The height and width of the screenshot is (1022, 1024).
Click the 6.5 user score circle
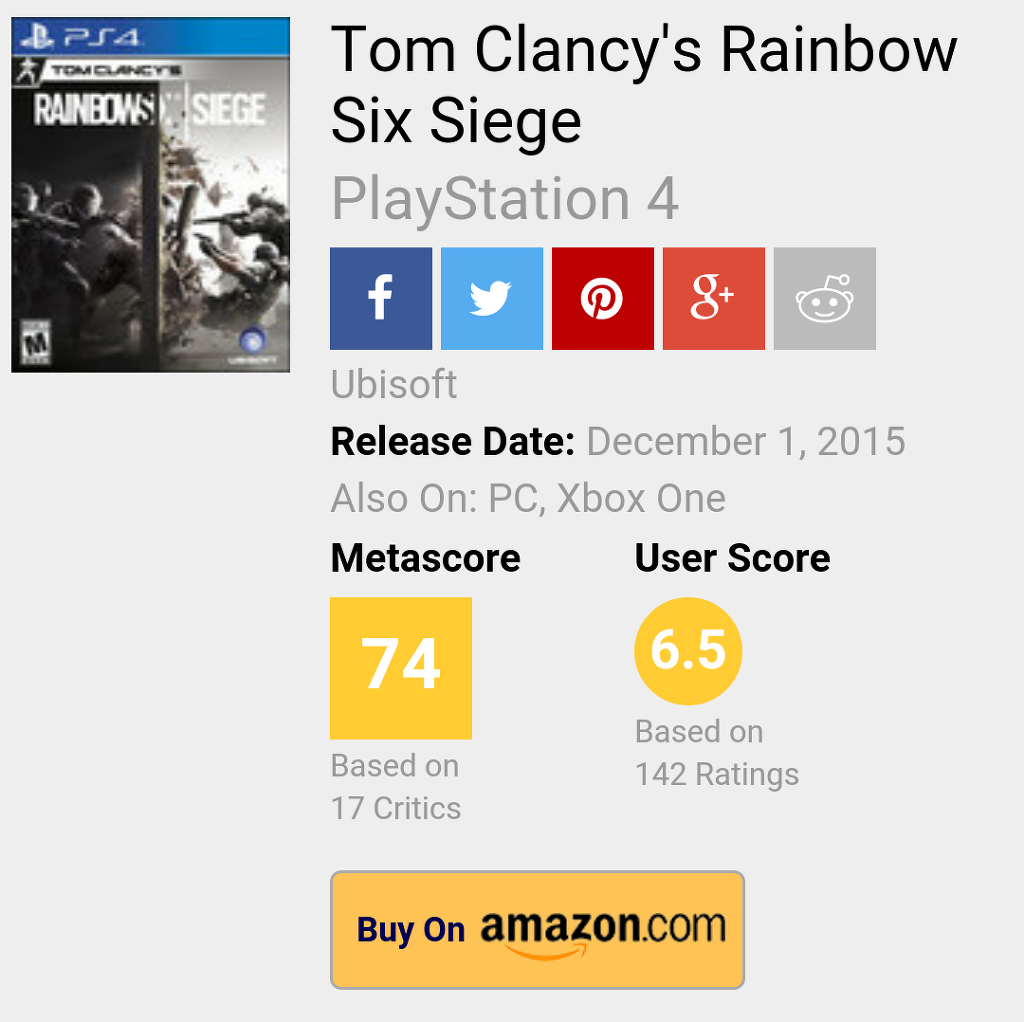click(x=688, y=651)
